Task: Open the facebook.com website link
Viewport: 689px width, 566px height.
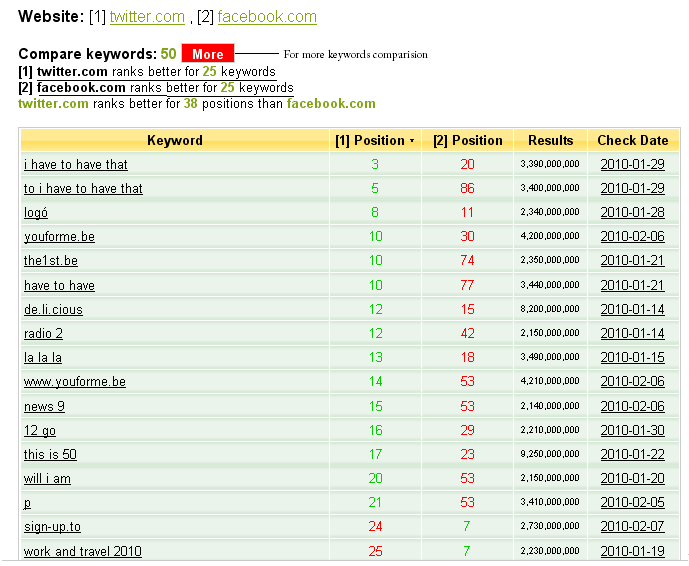Action: (x=267, y=17)
